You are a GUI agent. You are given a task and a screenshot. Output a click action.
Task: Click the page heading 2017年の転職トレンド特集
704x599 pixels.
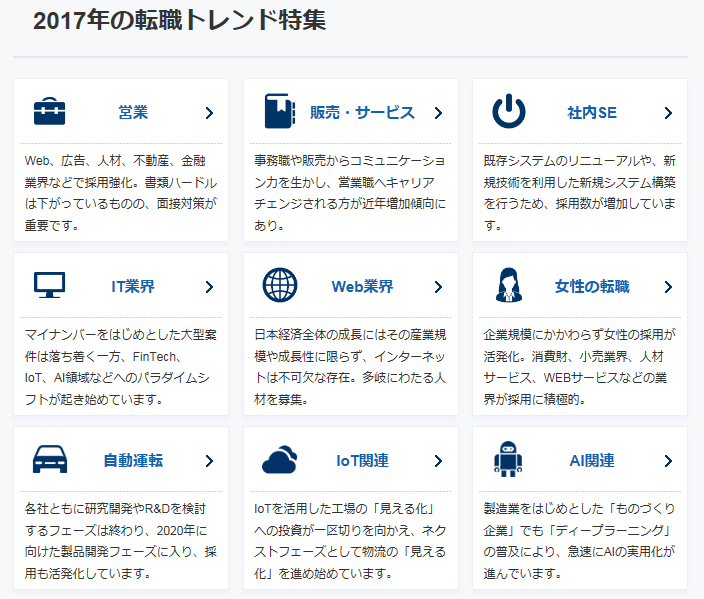point(180,20)
